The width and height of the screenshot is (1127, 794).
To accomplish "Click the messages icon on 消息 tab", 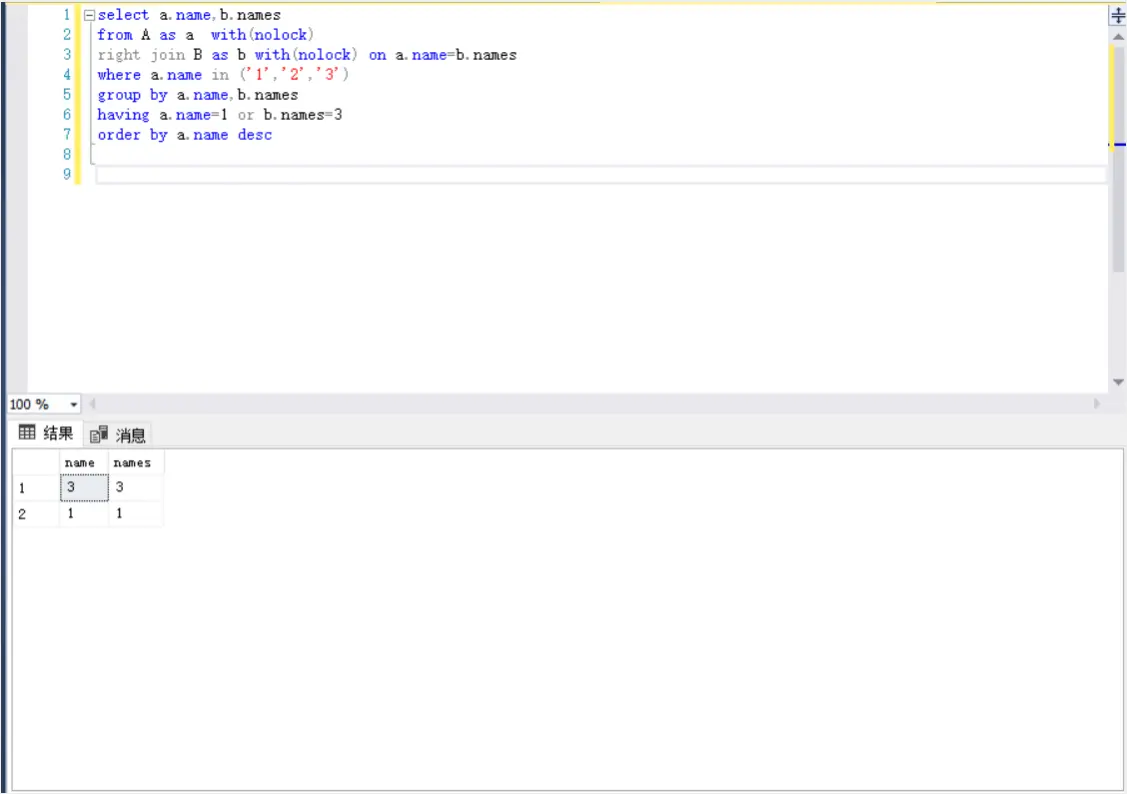I will (x=98, y=434).
